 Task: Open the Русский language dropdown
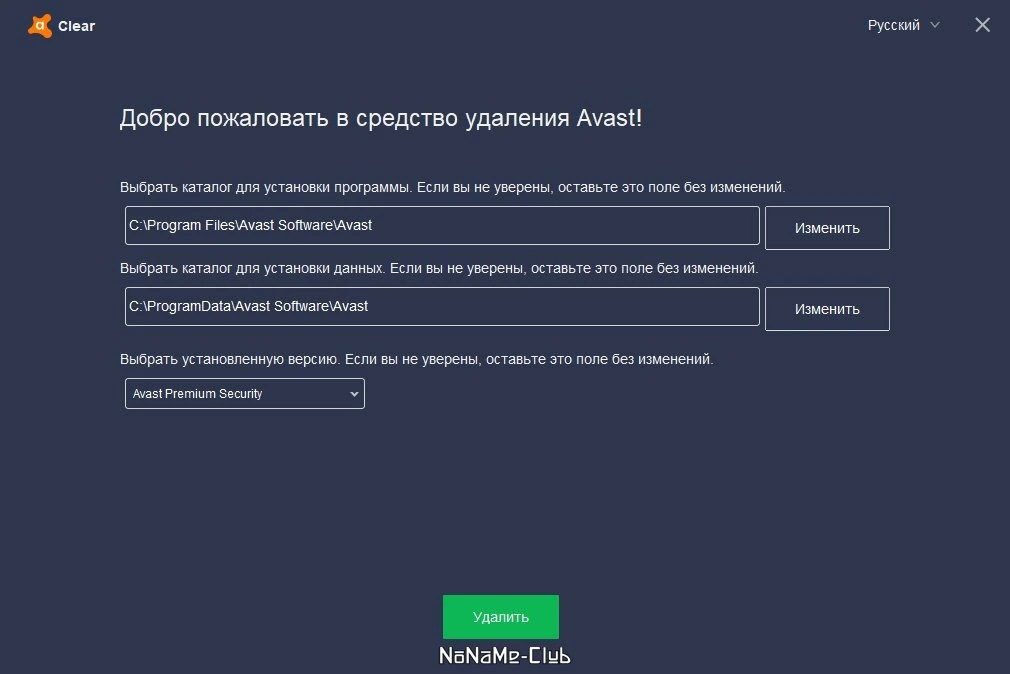click(x=903, y=25)
